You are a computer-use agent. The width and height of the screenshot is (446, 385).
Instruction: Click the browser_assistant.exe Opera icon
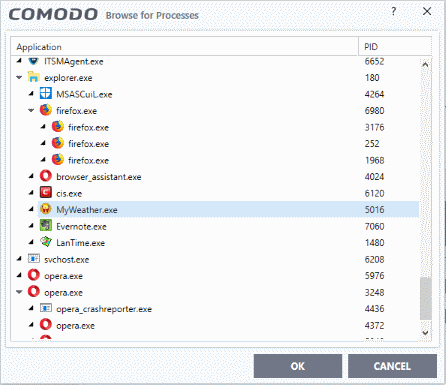pyautogui.click(x=46, y=176)
